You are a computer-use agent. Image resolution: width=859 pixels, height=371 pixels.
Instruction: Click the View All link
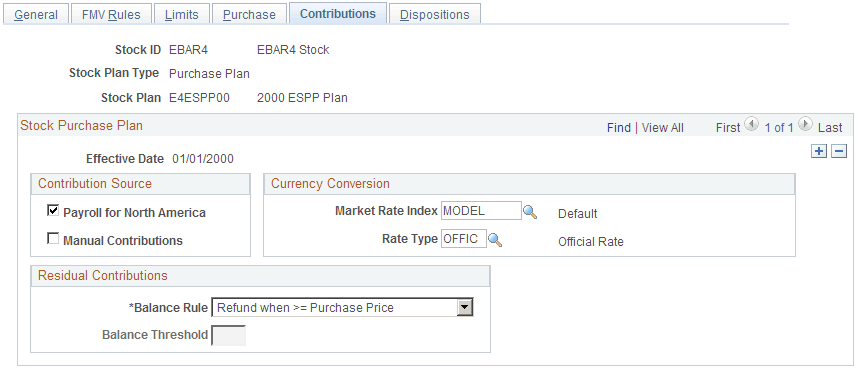tap(663, 128)
